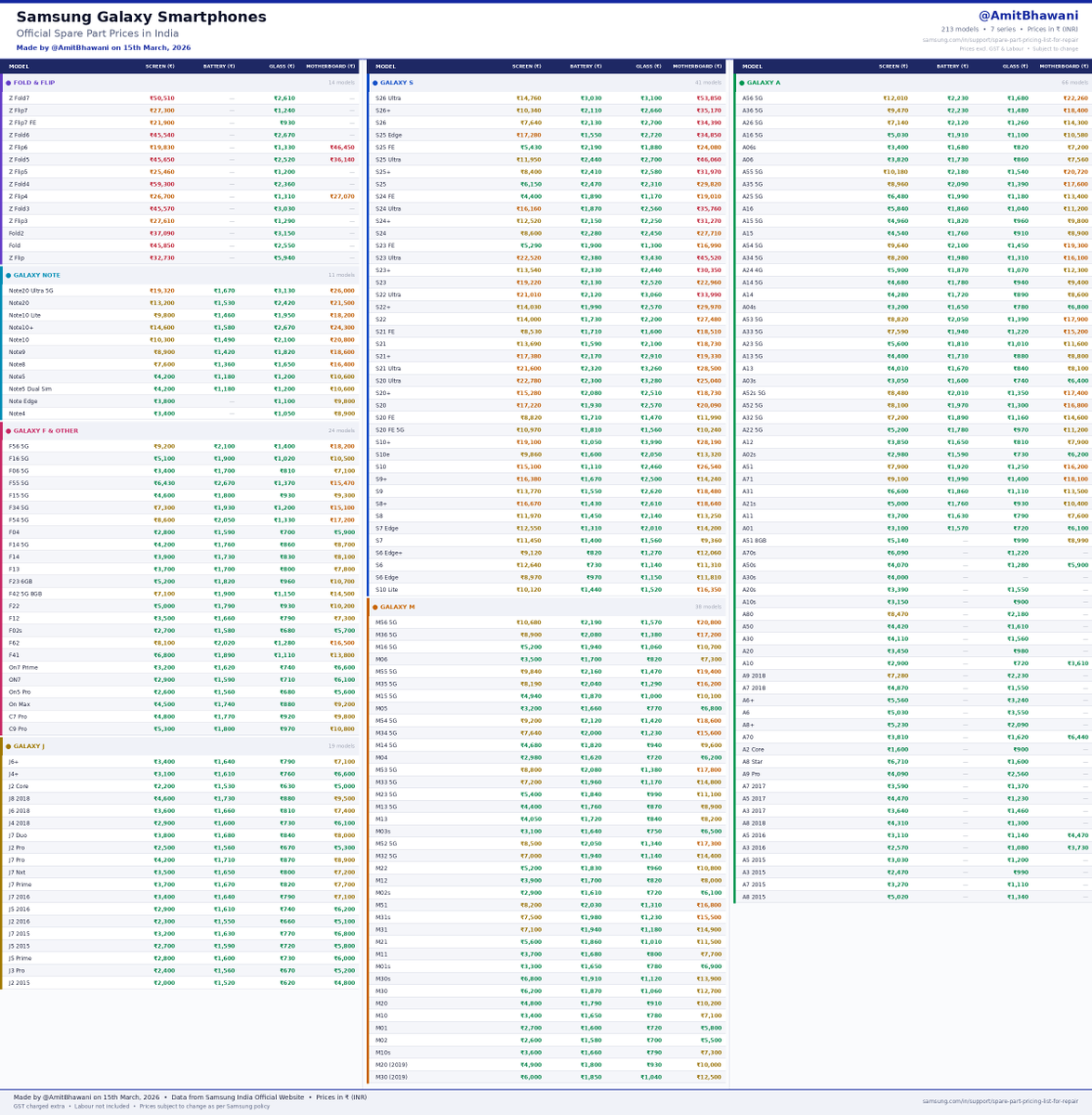Click S24 FE battery price ₹1,890
The height and width of the screenshot is (1115, 1092).
click(x=591, y=196)
